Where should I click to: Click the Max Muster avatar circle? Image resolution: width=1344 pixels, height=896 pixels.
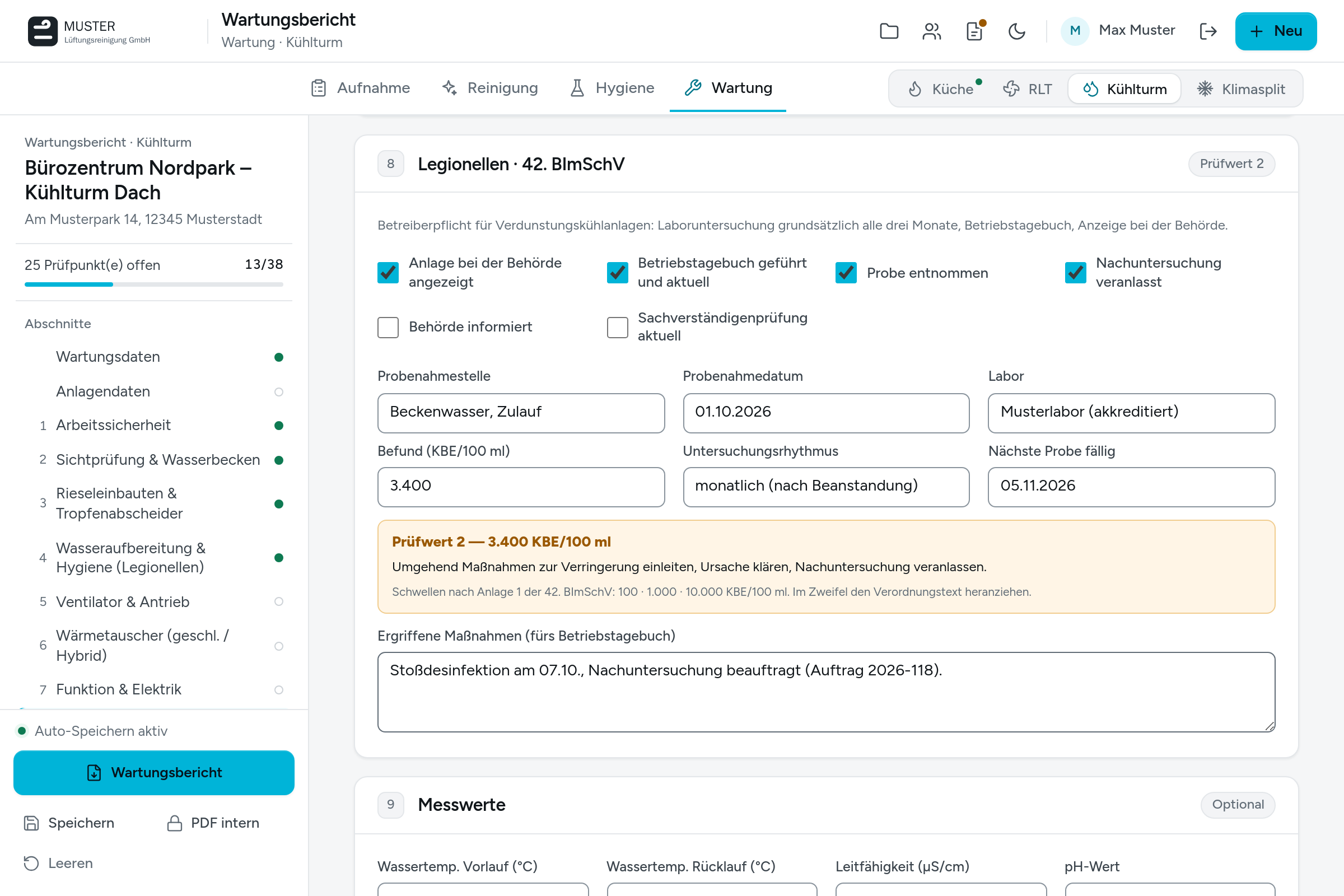[x=1074, y=31]
